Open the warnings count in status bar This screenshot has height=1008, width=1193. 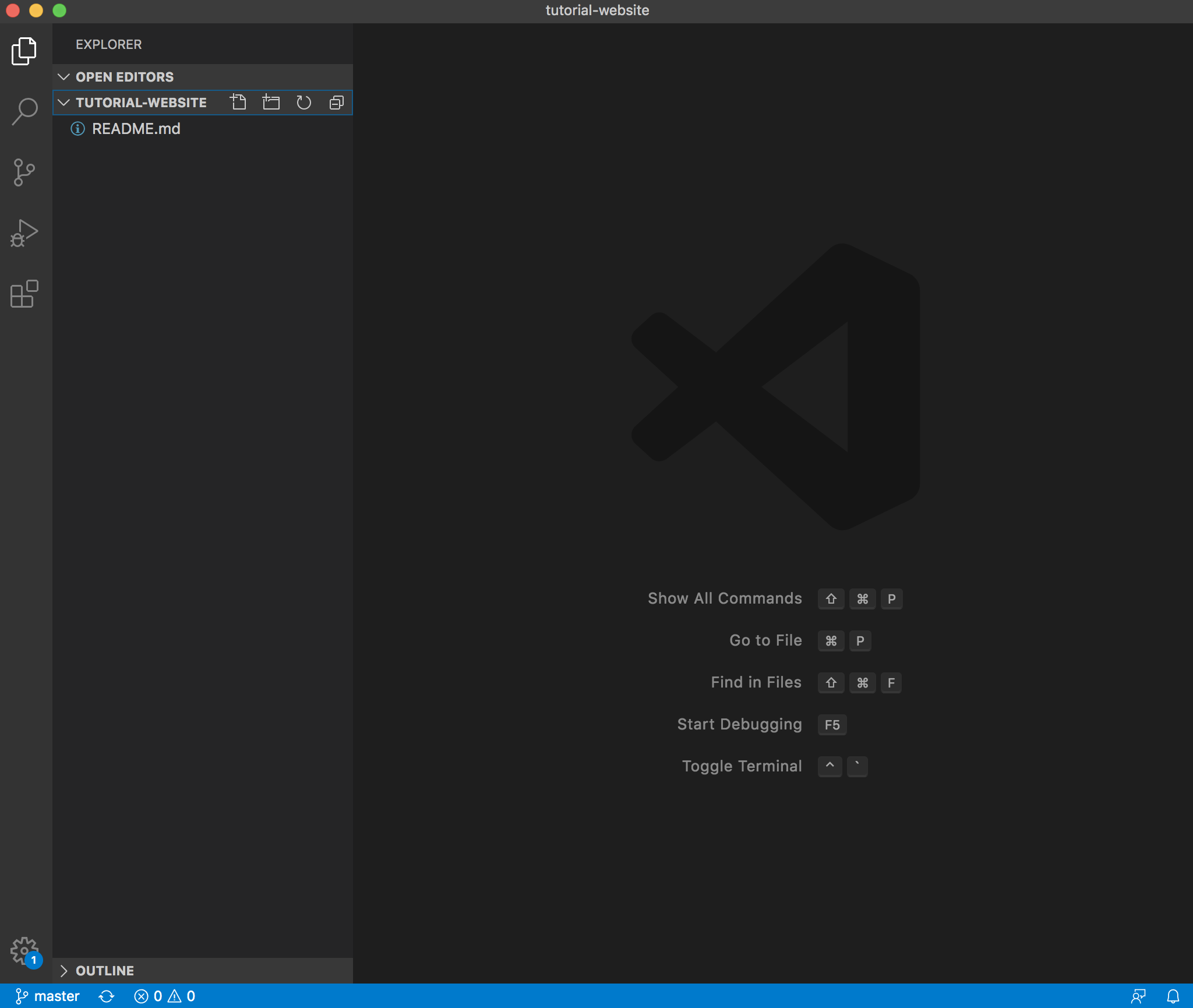point(182,996)
